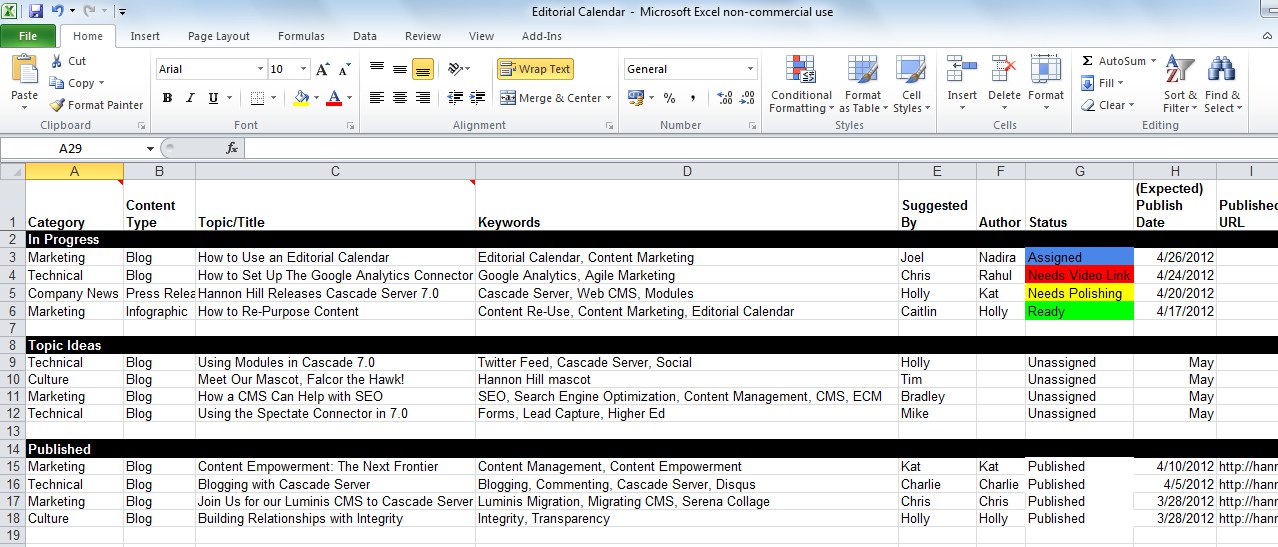Screen dimensions: 1278x547
Task: Switch to the Page Layout tab
Action: pos(218,36)
